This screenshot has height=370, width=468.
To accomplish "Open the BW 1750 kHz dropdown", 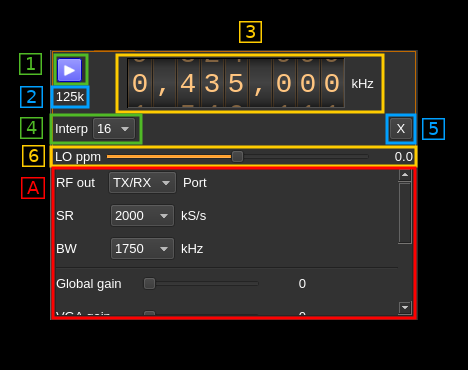I will (x=142, y=249).
